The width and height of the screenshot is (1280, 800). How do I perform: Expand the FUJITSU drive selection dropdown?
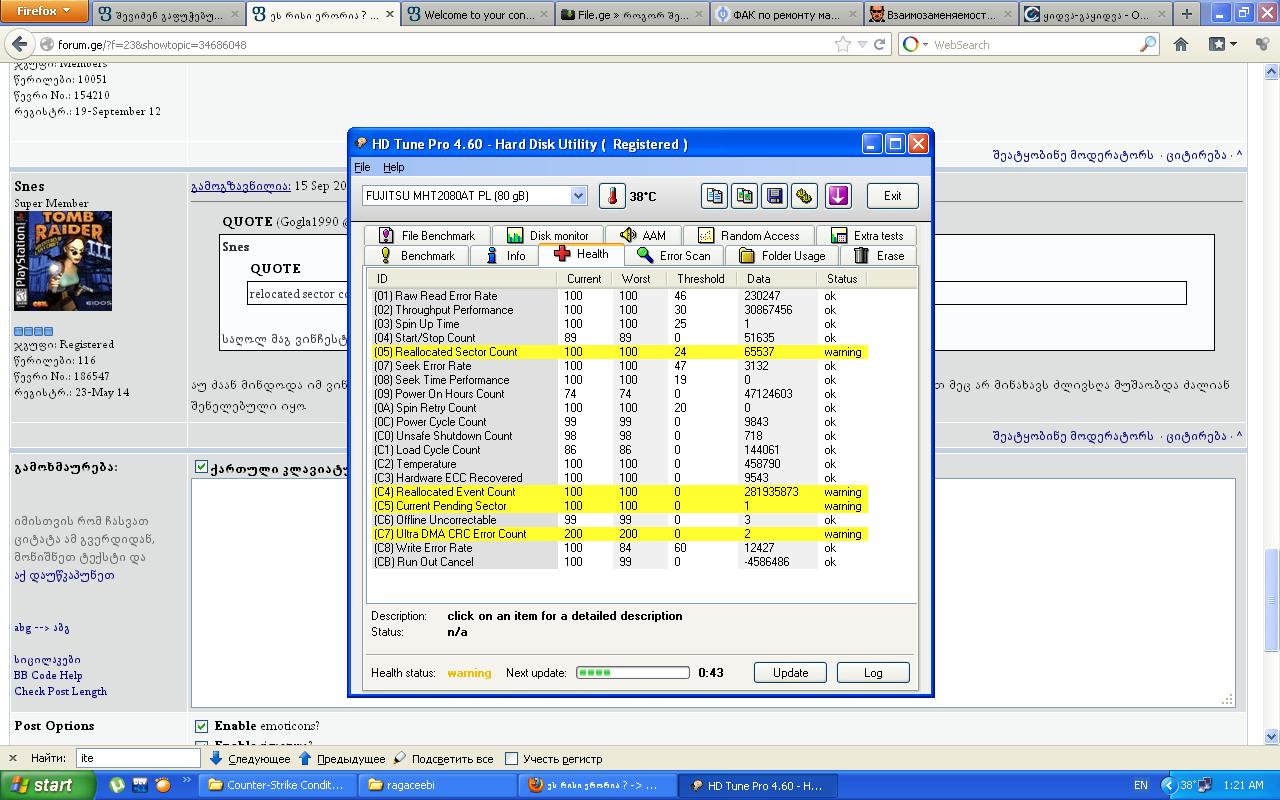pyautogui.click(x=578, y=196)
